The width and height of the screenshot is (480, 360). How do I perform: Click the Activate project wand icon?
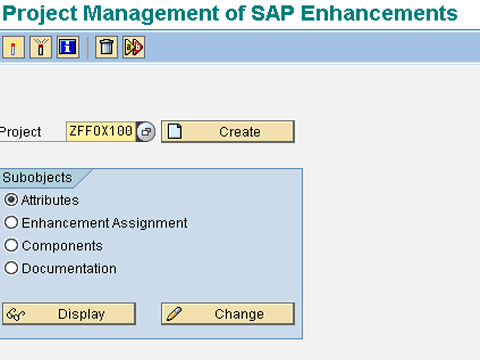point(13,47)
